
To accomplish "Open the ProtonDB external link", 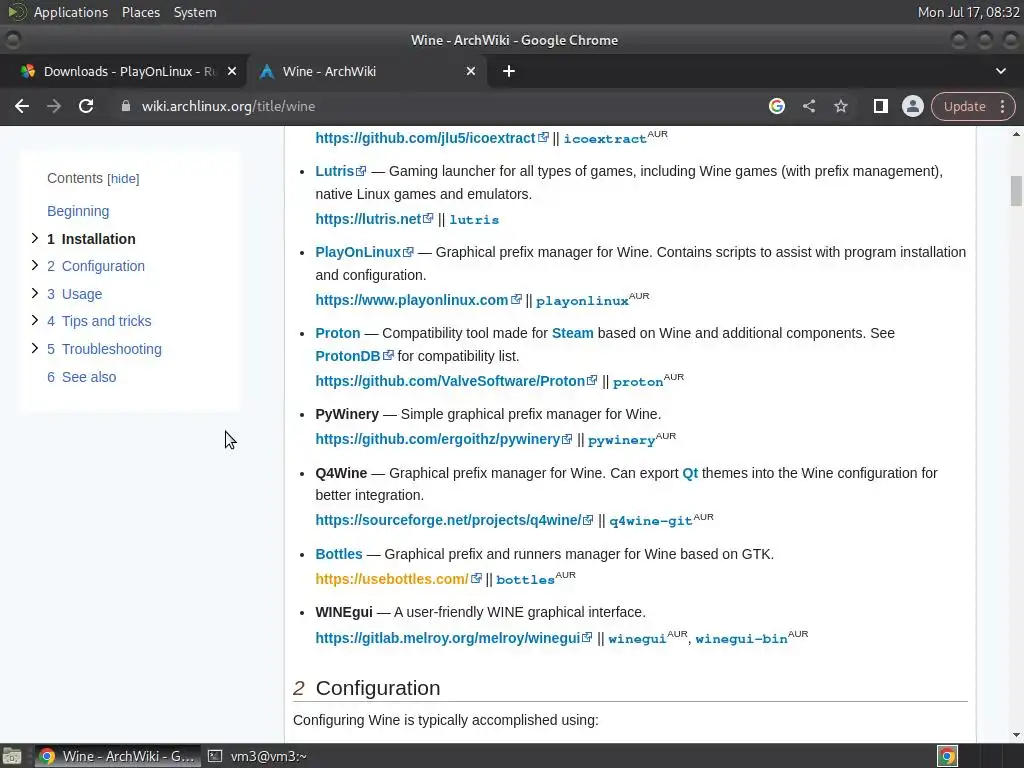I will pyautogui.click(x=354, y=356).
